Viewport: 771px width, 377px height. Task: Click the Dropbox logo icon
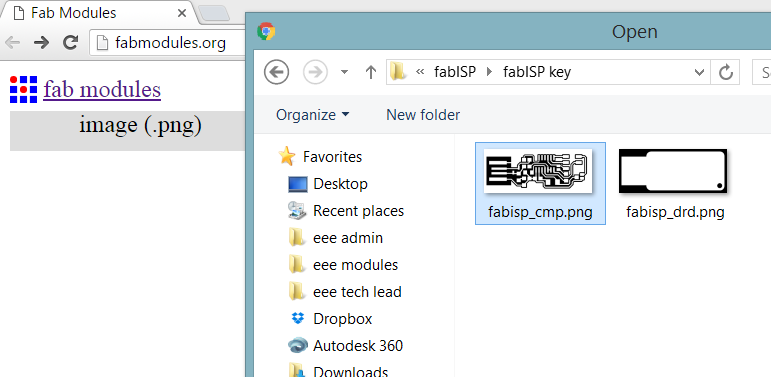pyautogui.click(x=297, y=319)
